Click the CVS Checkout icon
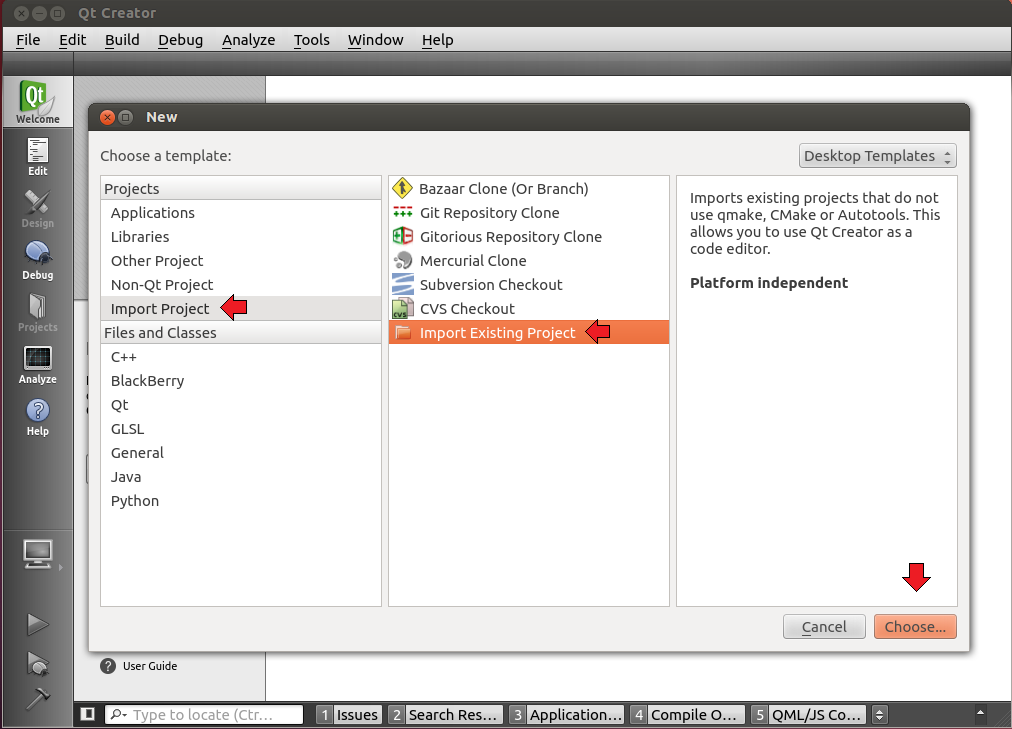Image resolution: width=1012 pixels, height=729 pixels. coord(403,308)
